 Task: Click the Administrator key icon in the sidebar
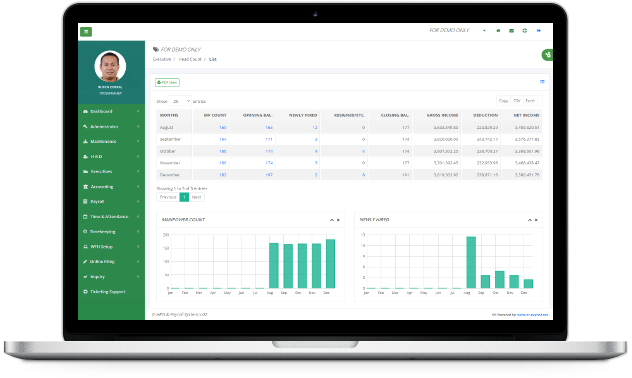[85, 127]
